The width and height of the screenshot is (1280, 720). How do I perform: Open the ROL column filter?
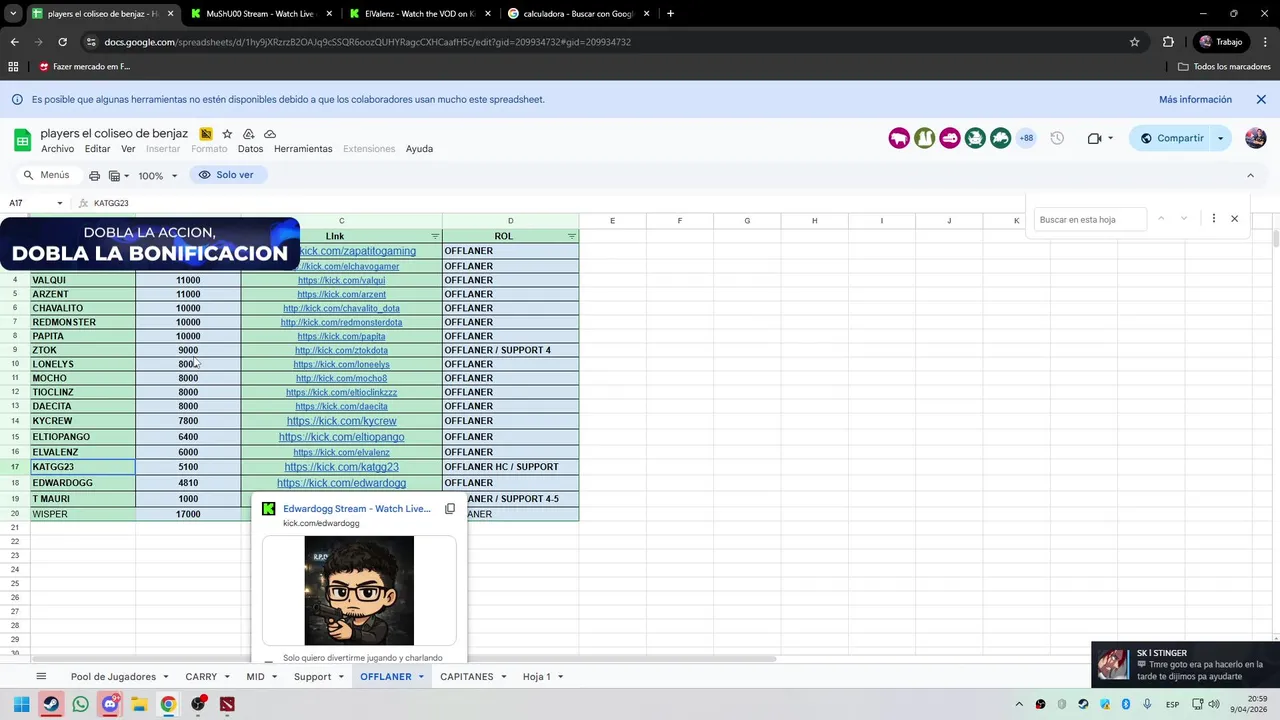[x=572, y=236]
